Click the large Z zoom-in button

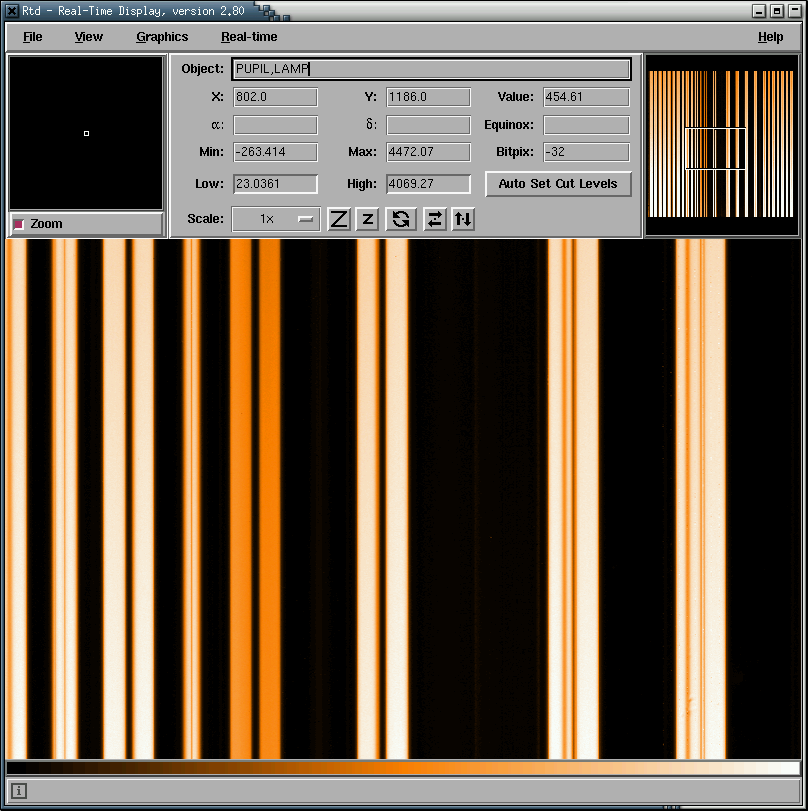(x=339, y=219)
